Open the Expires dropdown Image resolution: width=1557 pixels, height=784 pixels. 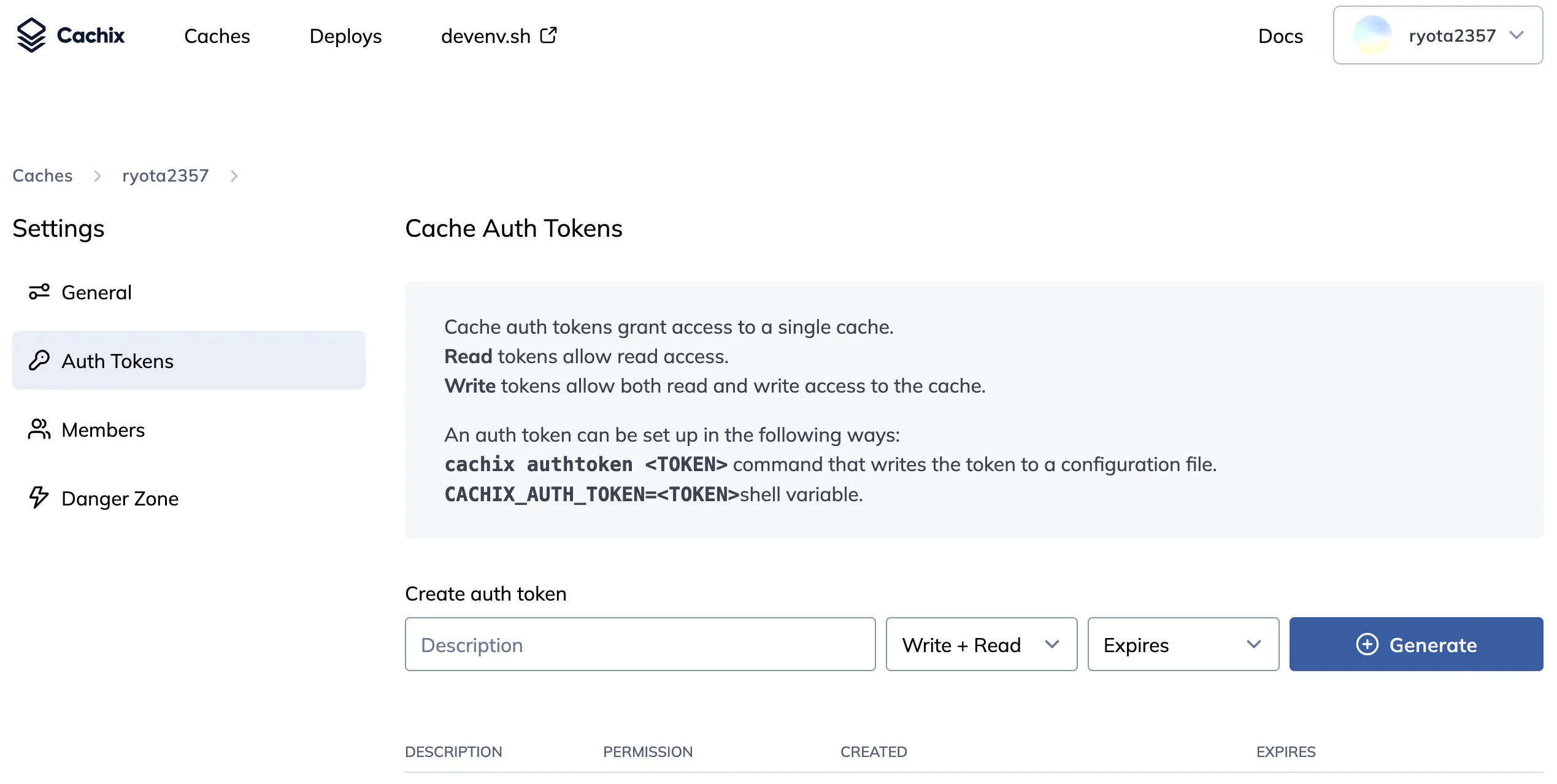[1182, 645]
